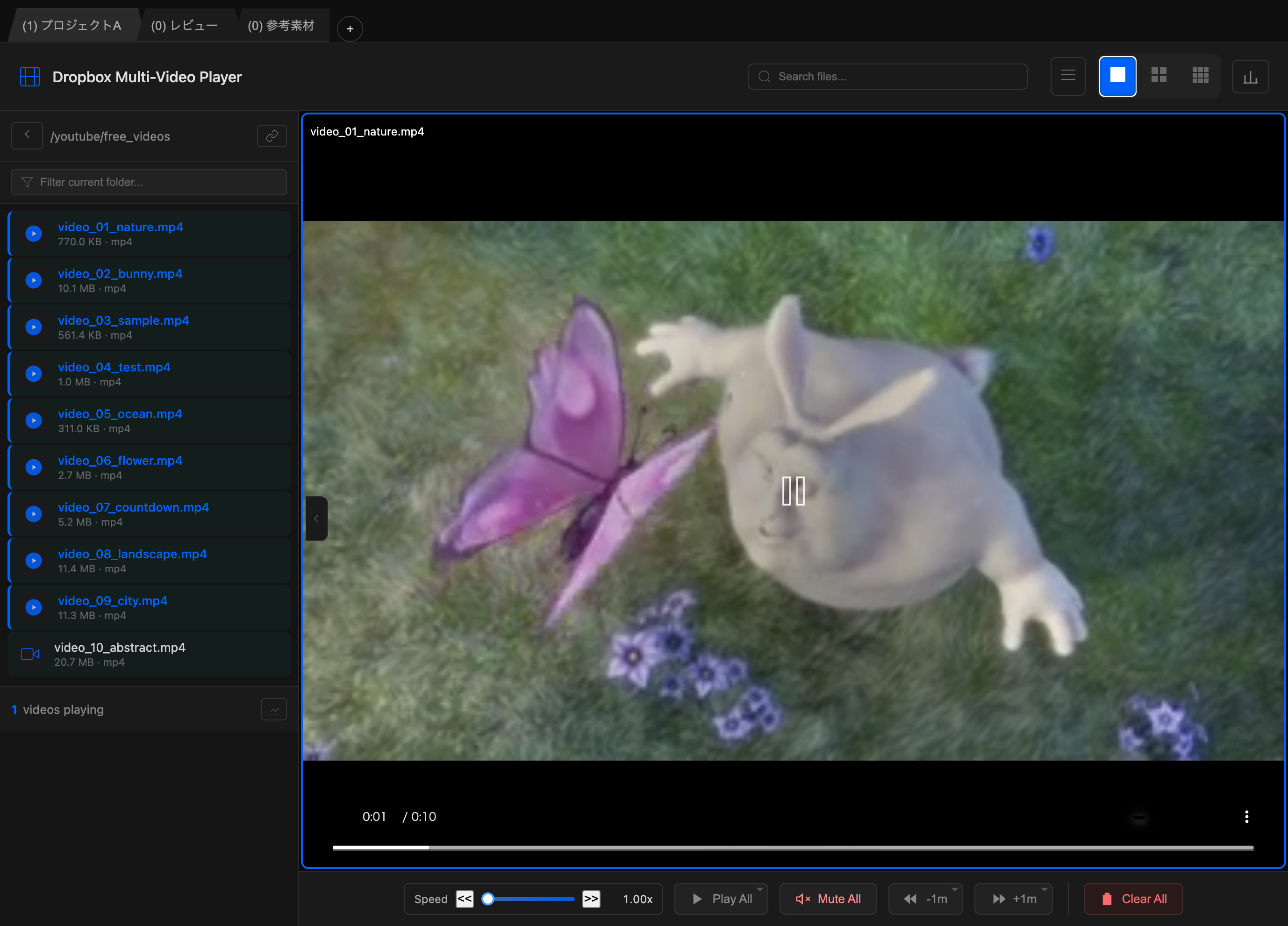Expand the +1m skip dropdown arrow
Screen dimensions: 1288x926
1044,890
